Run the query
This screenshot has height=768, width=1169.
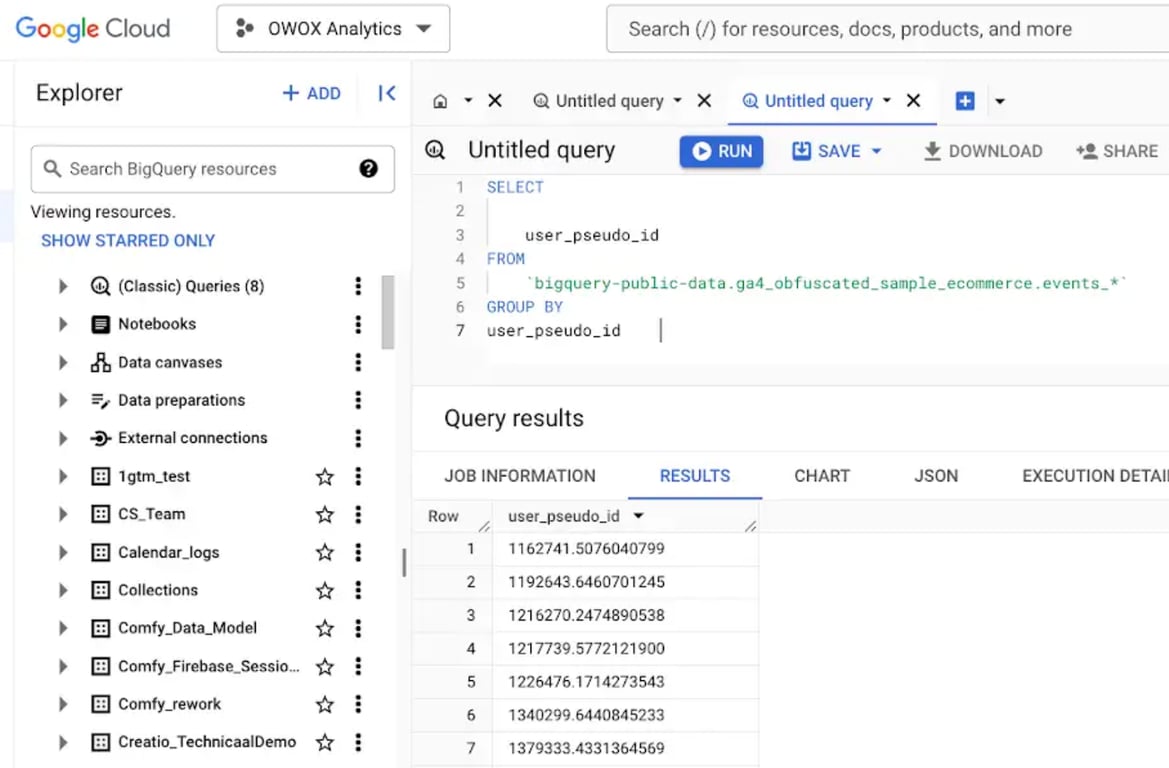[x=722, y=151]
